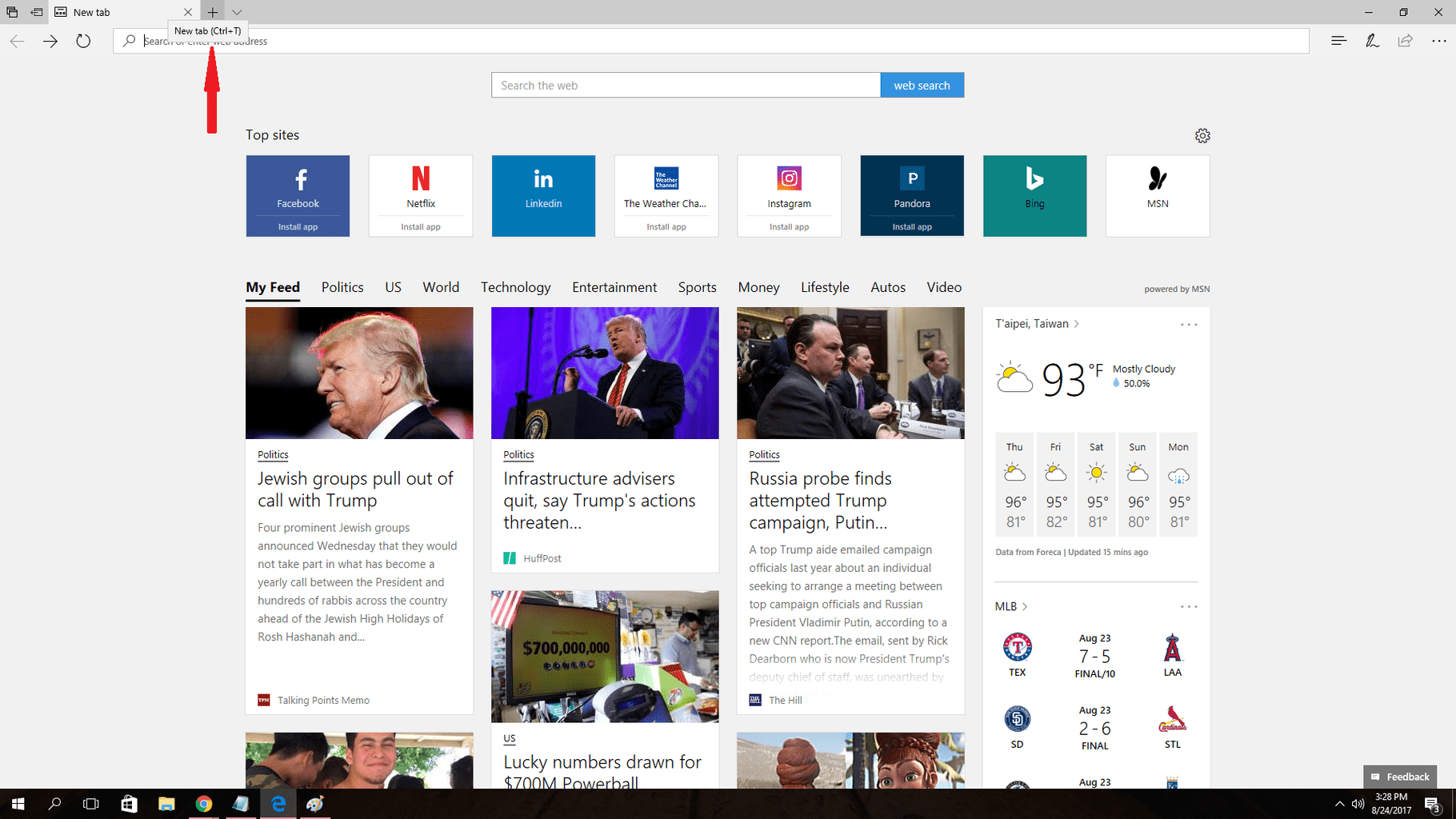The width and height of the screenshot is (1456, 819).
Task: Start a Web Note annotation
Action: [x=1371, y=41]
